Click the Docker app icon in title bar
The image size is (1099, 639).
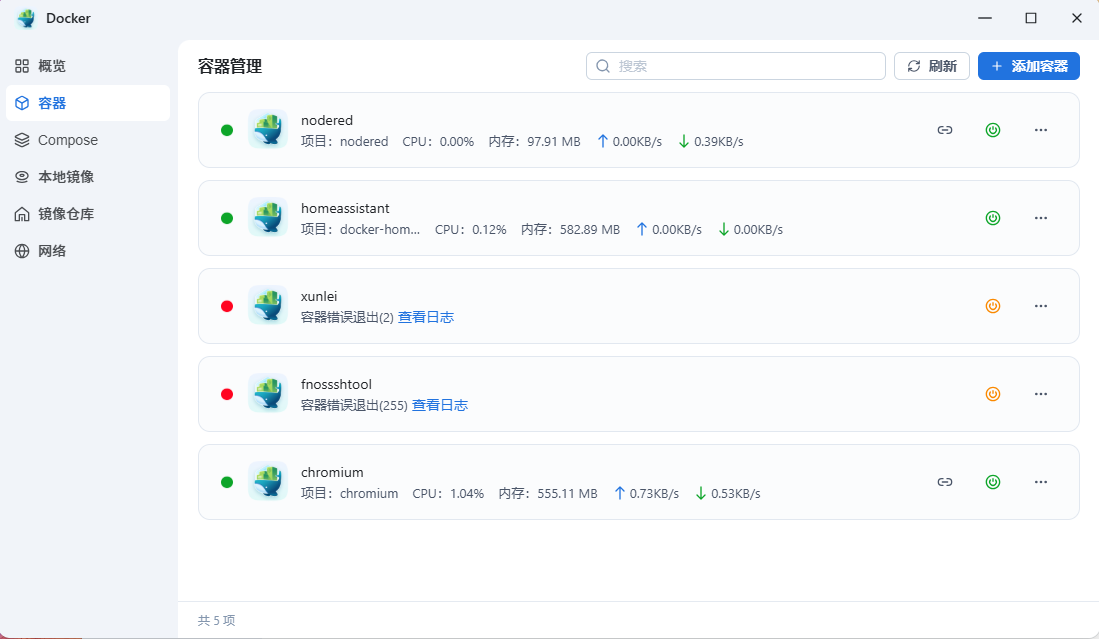[26, 18]
